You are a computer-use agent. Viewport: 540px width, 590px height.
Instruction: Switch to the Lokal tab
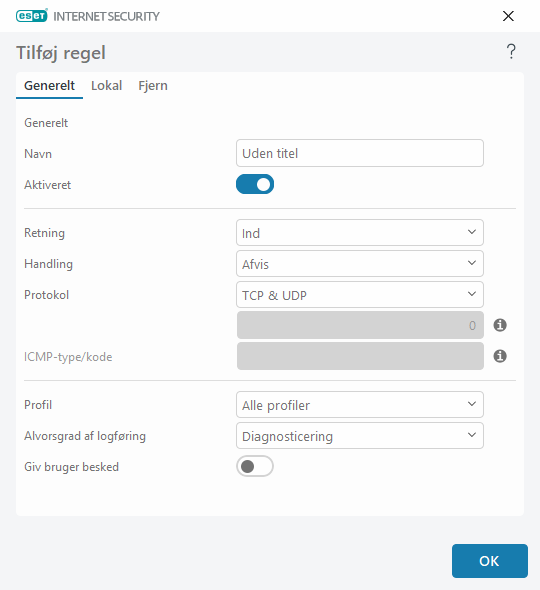click(106, 86)
